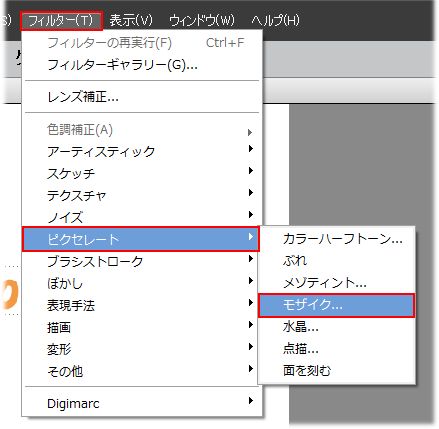Screen dimensions: 439x429
Task: Open the ウィンドウ(W) menu
Action: point(202,21)
